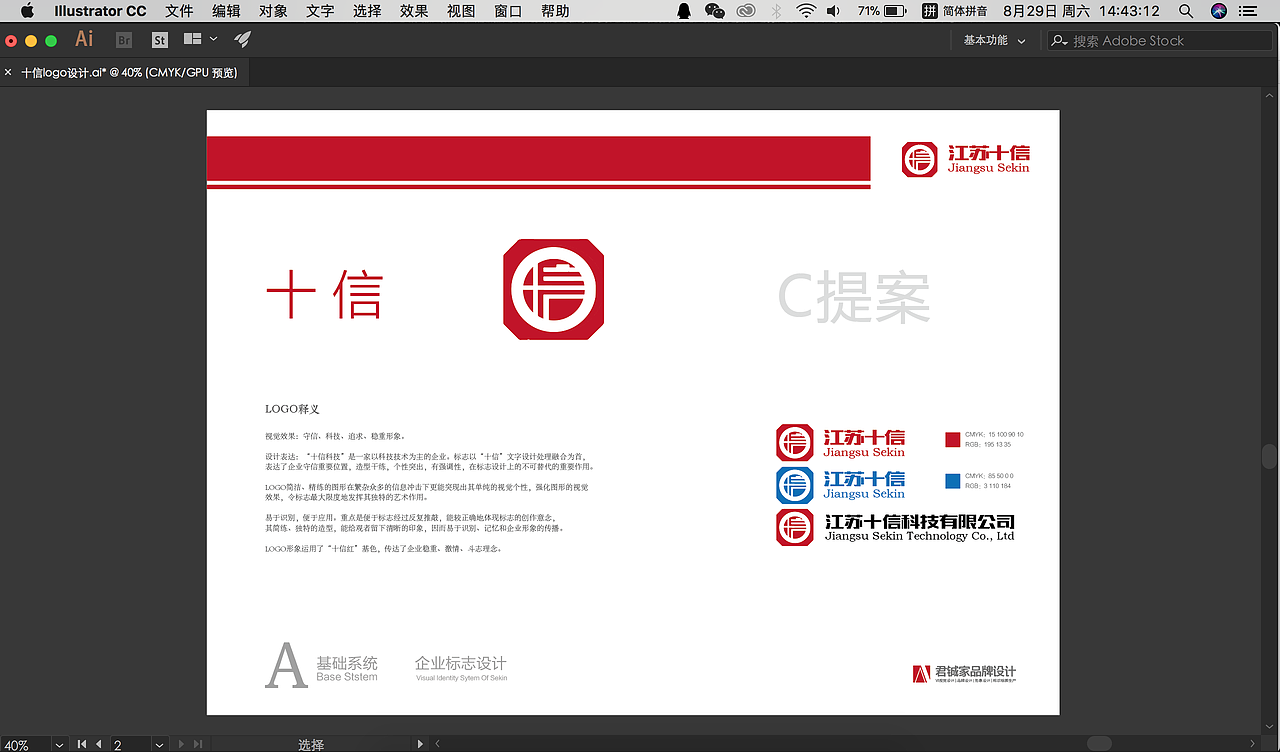The height and width of the screenshot is (752, 1280).
Task: Select the 十信logo设计.ai document tab
Action: tap(130, 72)
